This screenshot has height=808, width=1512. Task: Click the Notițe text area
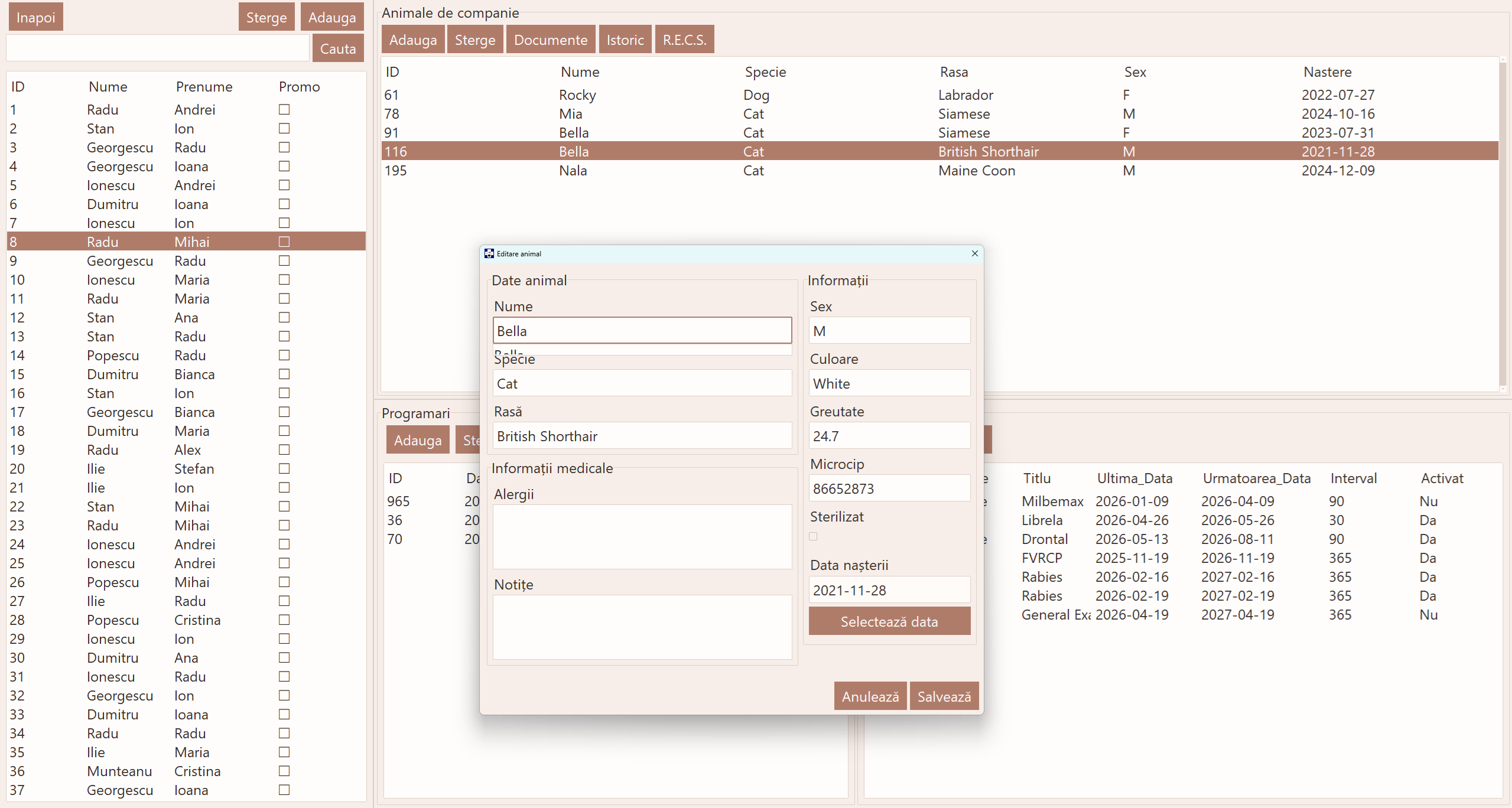(642, 627)
